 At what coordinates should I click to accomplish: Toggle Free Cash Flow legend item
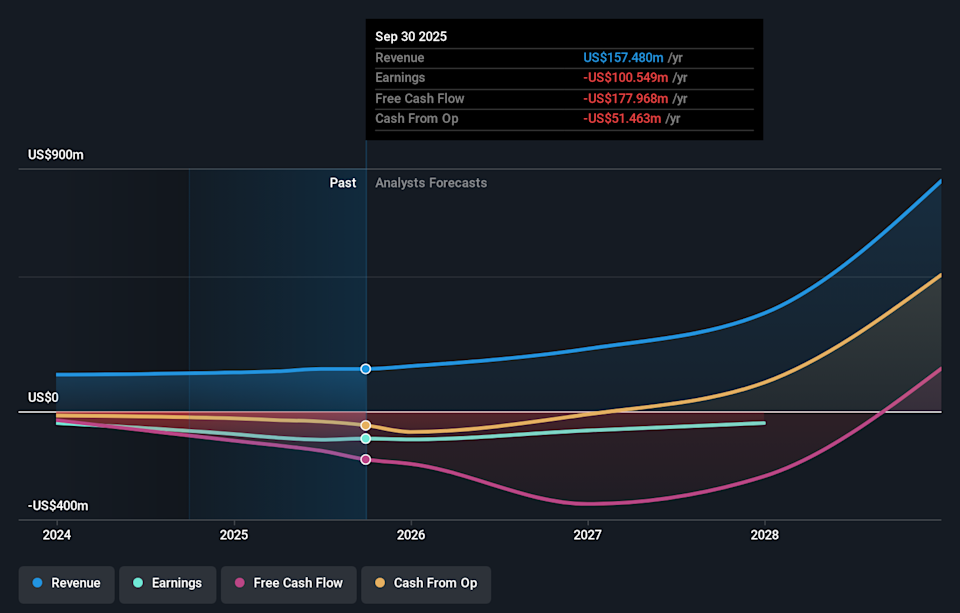click(288, 583)
